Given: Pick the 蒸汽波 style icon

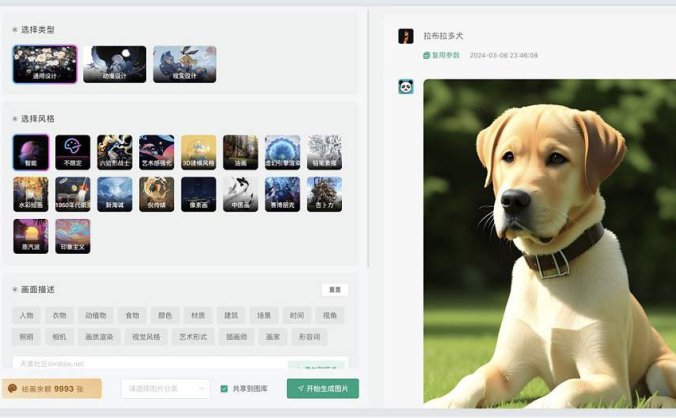Looking at the screenshot, I should pyautogui.click(x=30, y=236).
